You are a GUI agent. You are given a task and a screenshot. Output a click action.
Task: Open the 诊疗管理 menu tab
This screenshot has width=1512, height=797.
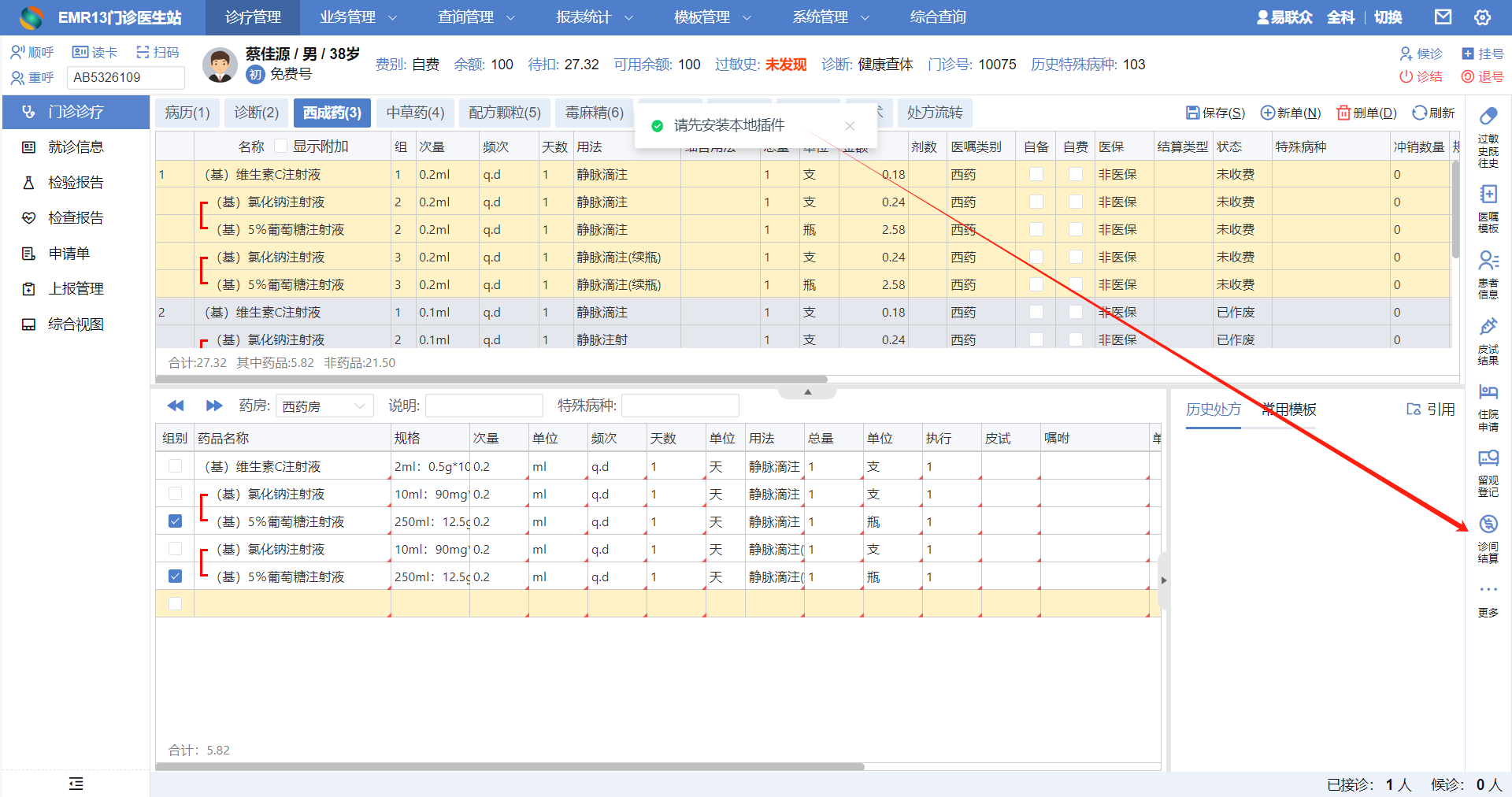tap(253, 17)
